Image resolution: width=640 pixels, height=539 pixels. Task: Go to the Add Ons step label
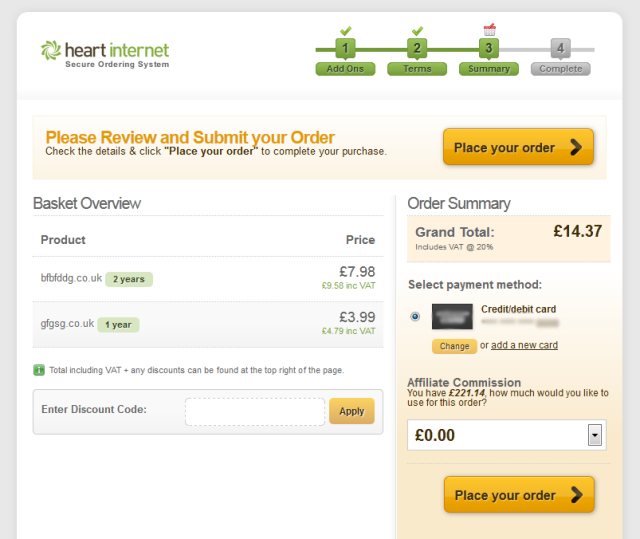click(345, 69)
